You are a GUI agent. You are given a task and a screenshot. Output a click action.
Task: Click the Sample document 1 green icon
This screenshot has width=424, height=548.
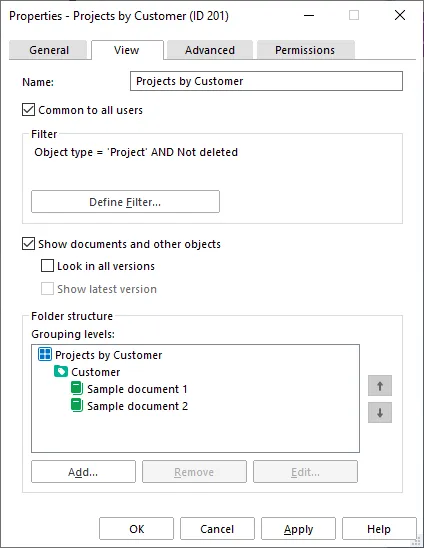coord(77,389)
